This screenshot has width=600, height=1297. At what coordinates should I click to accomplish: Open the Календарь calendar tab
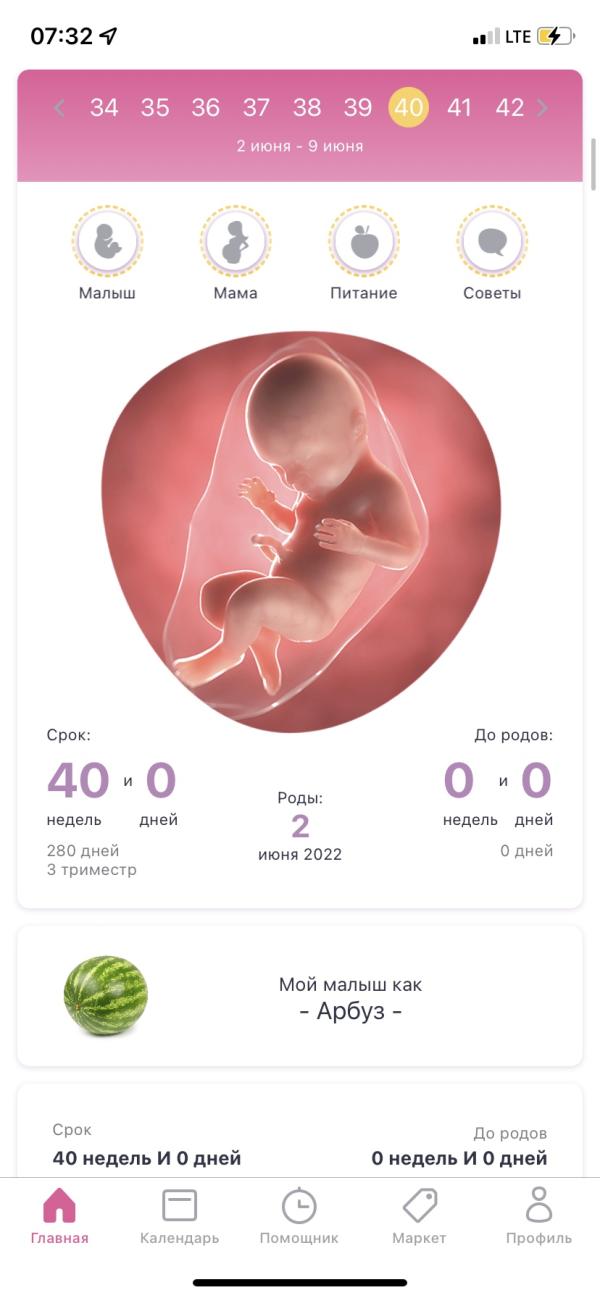180,1215
